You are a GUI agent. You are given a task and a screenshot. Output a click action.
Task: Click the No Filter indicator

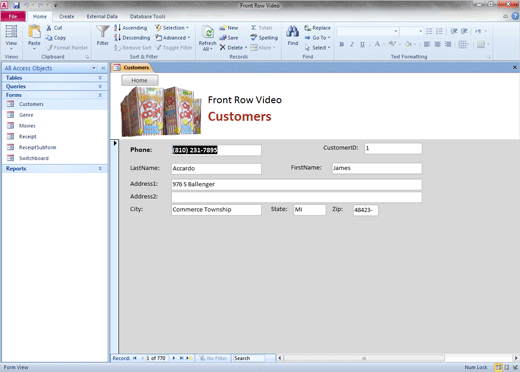pos(213,358)
